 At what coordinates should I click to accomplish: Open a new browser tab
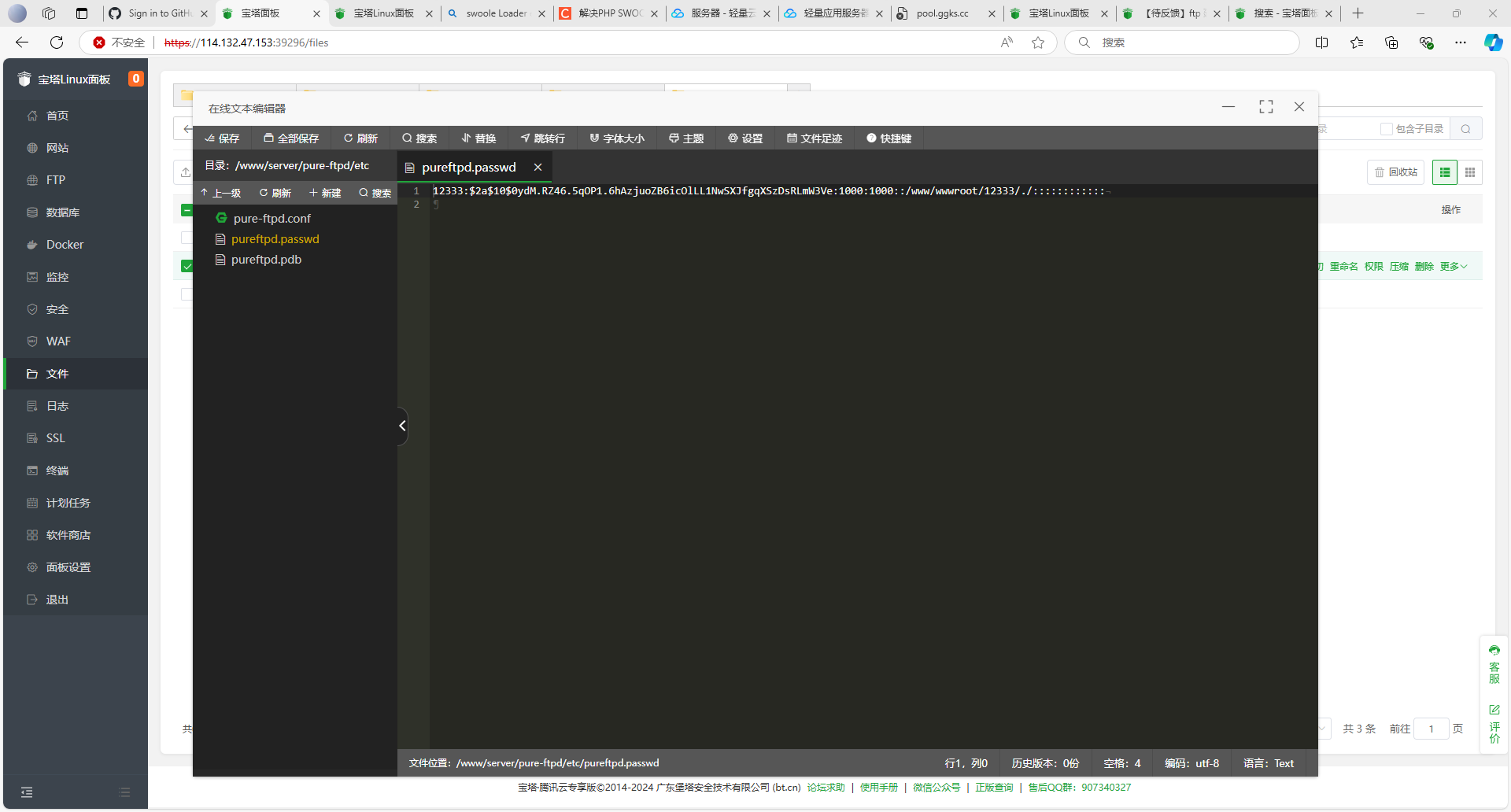[1358, 13]
